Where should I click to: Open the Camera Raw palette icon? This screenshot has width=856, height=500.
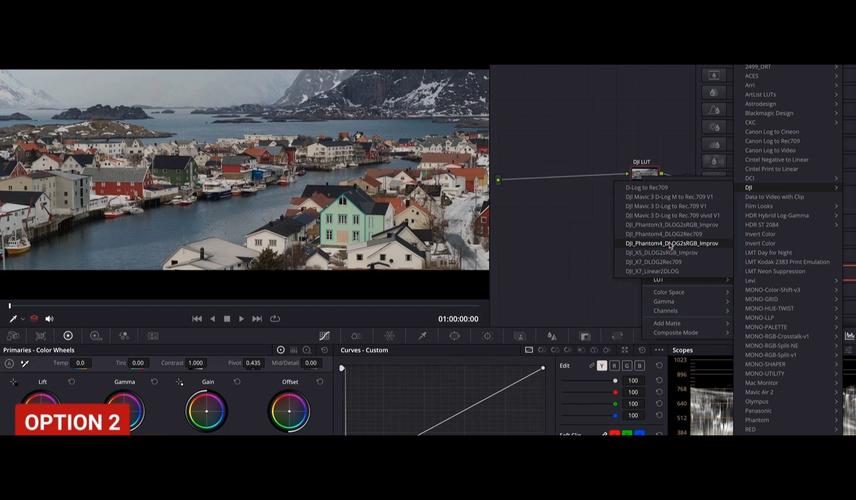(x=13, y=336)
